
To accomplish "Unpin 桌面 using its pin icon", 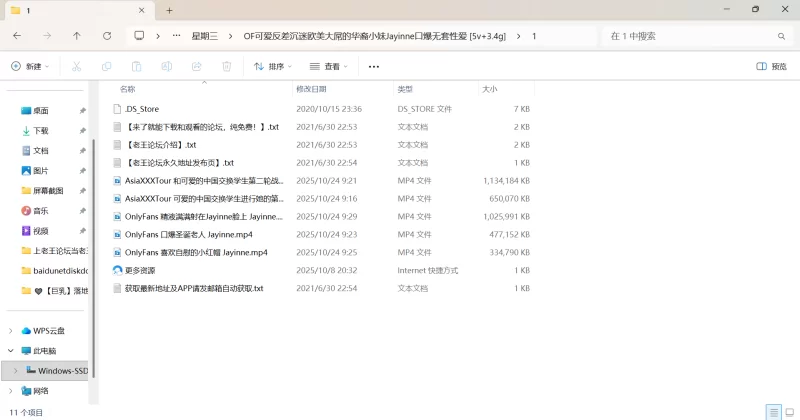I will point(82,111).
